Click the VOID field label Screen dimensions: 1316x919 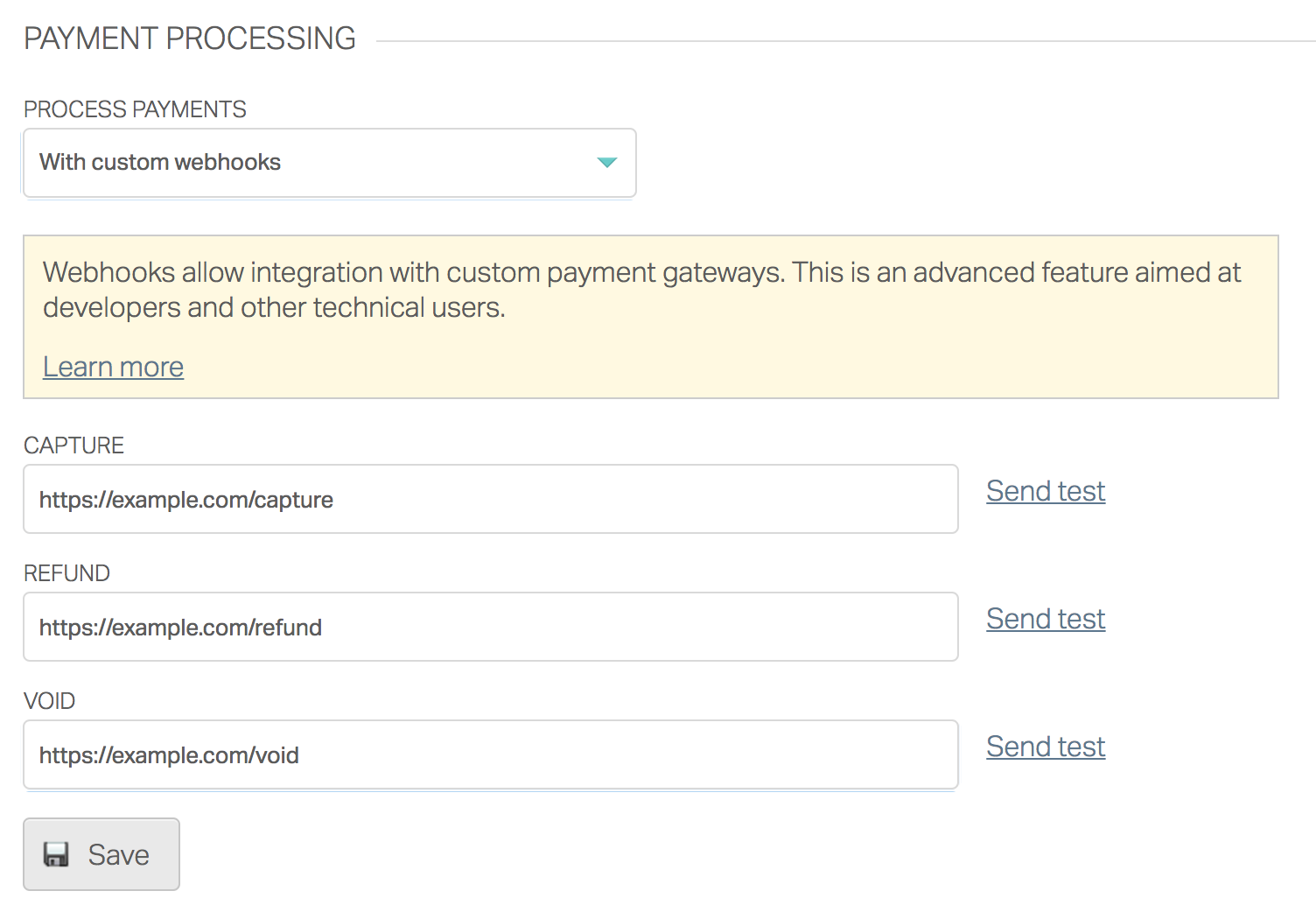(x=49, y=701)
